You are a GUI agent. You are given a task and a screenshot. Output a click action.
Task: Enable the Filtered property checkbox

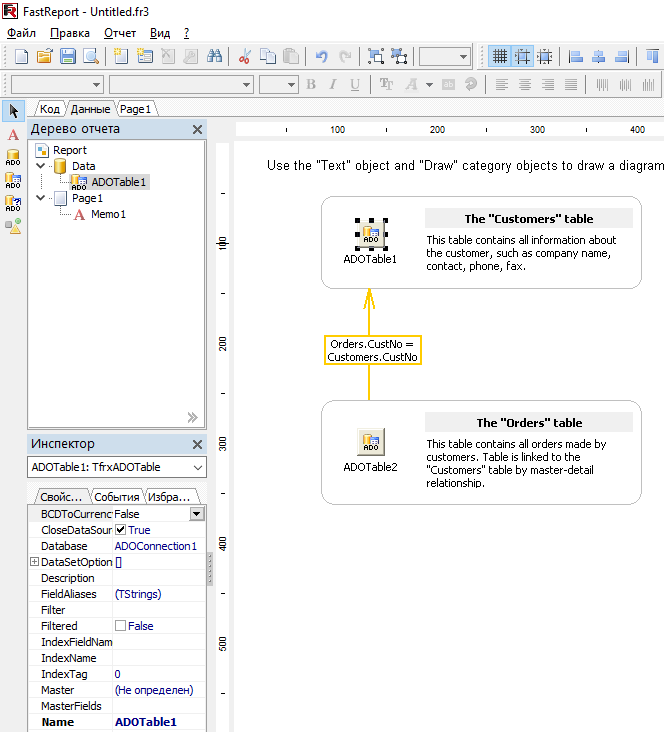121,626
